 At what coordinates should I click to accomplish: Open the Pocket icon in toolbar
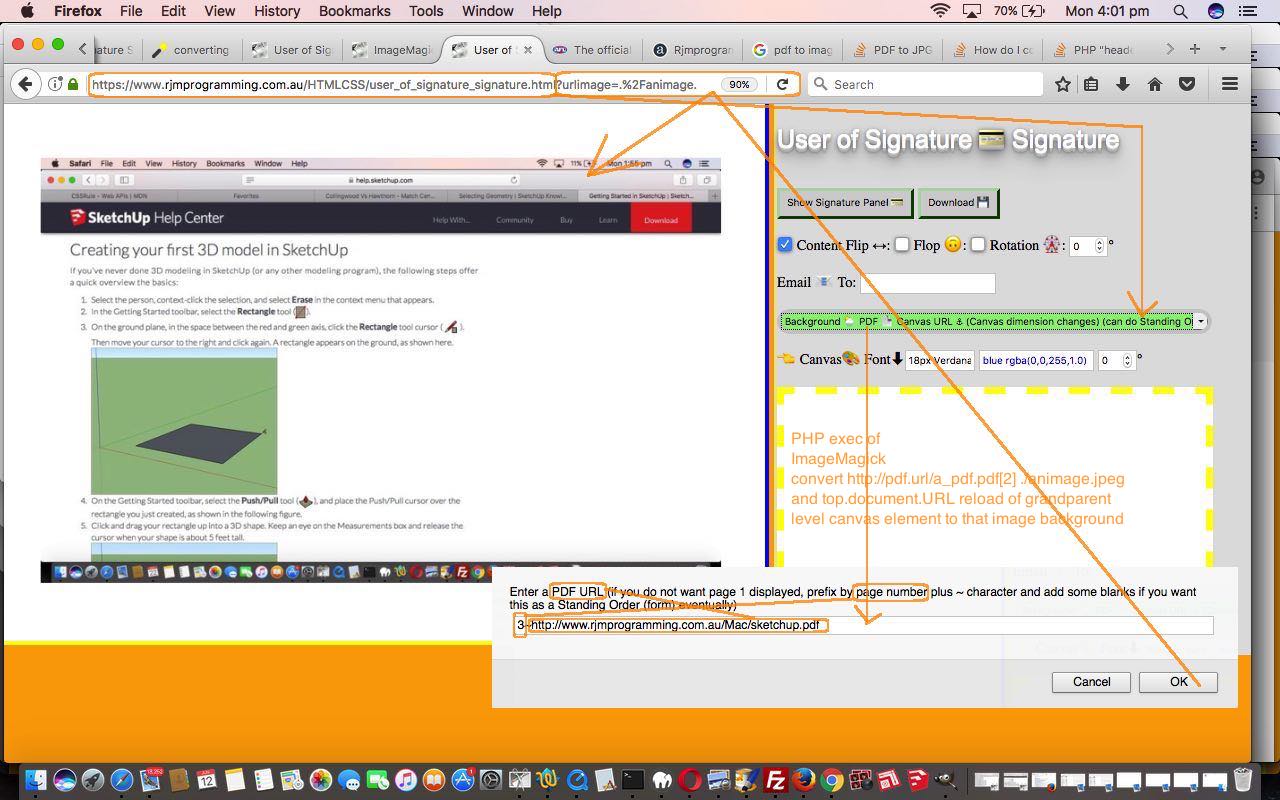pyautogui.click(x=1187, y=85)
